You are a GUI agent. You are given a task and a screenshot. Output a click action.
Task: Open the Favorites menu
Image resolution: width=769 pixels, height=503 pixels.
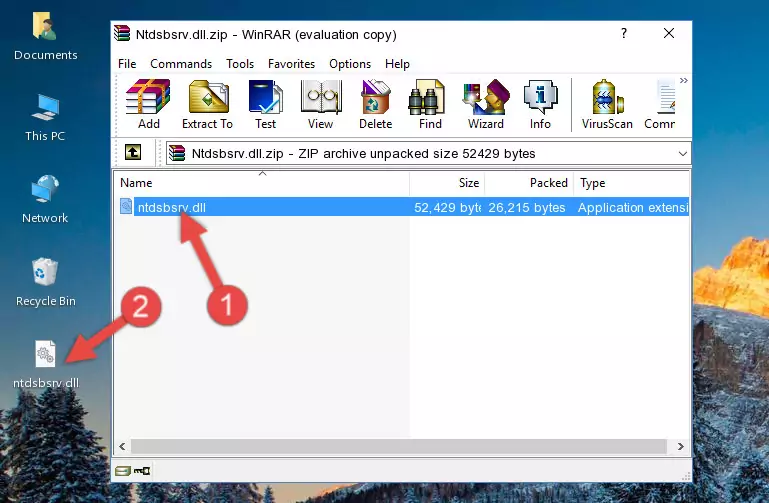coord(291,64)
